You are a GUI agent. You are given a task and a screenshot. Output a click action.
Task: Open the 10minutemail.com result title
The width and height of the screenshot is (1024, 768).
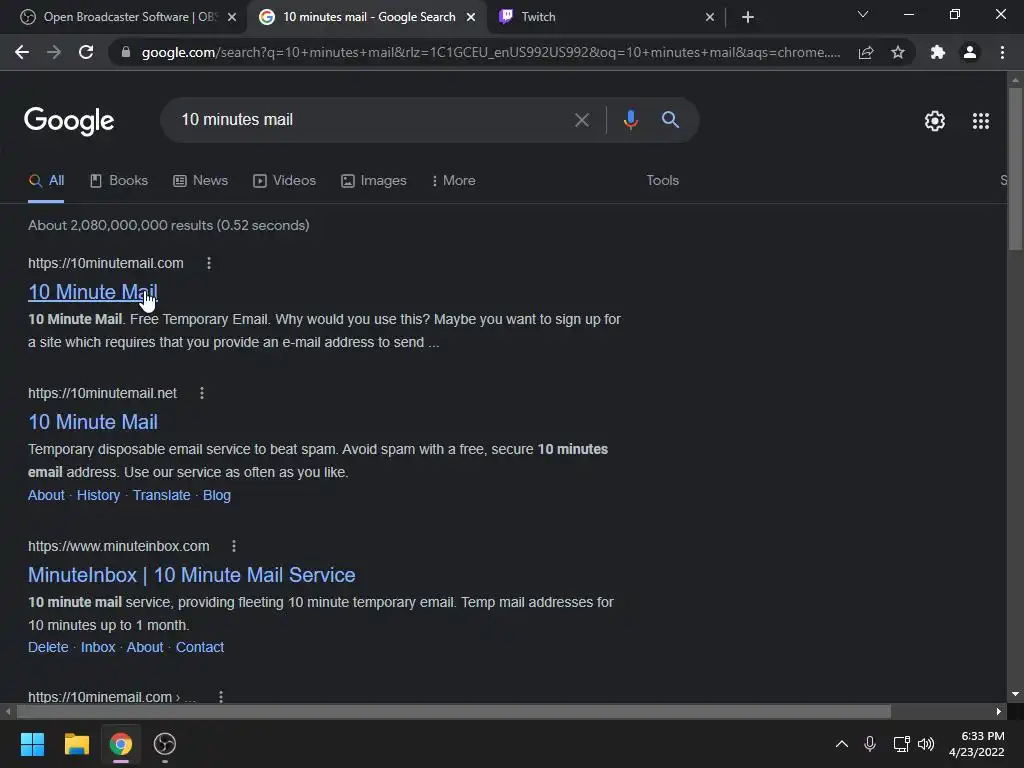pyautogui.click(x=93, y=292)
